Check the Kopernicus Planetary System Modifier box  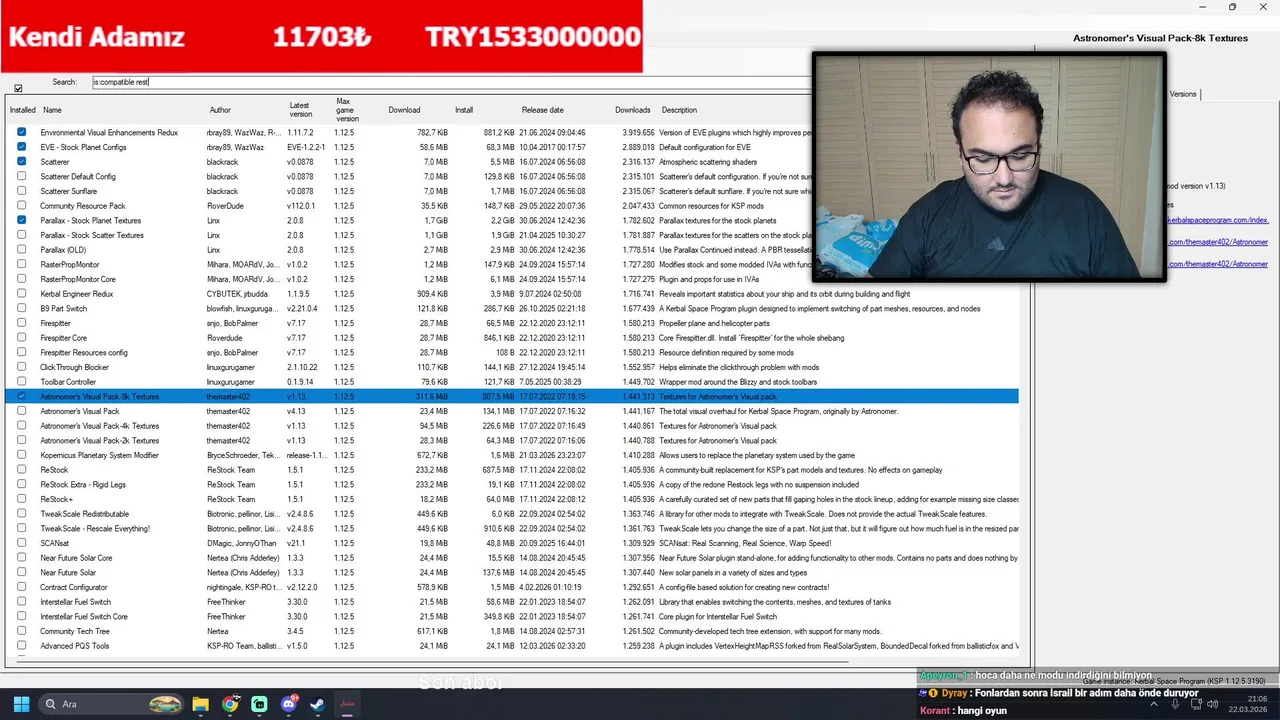[x=21, y=455]
